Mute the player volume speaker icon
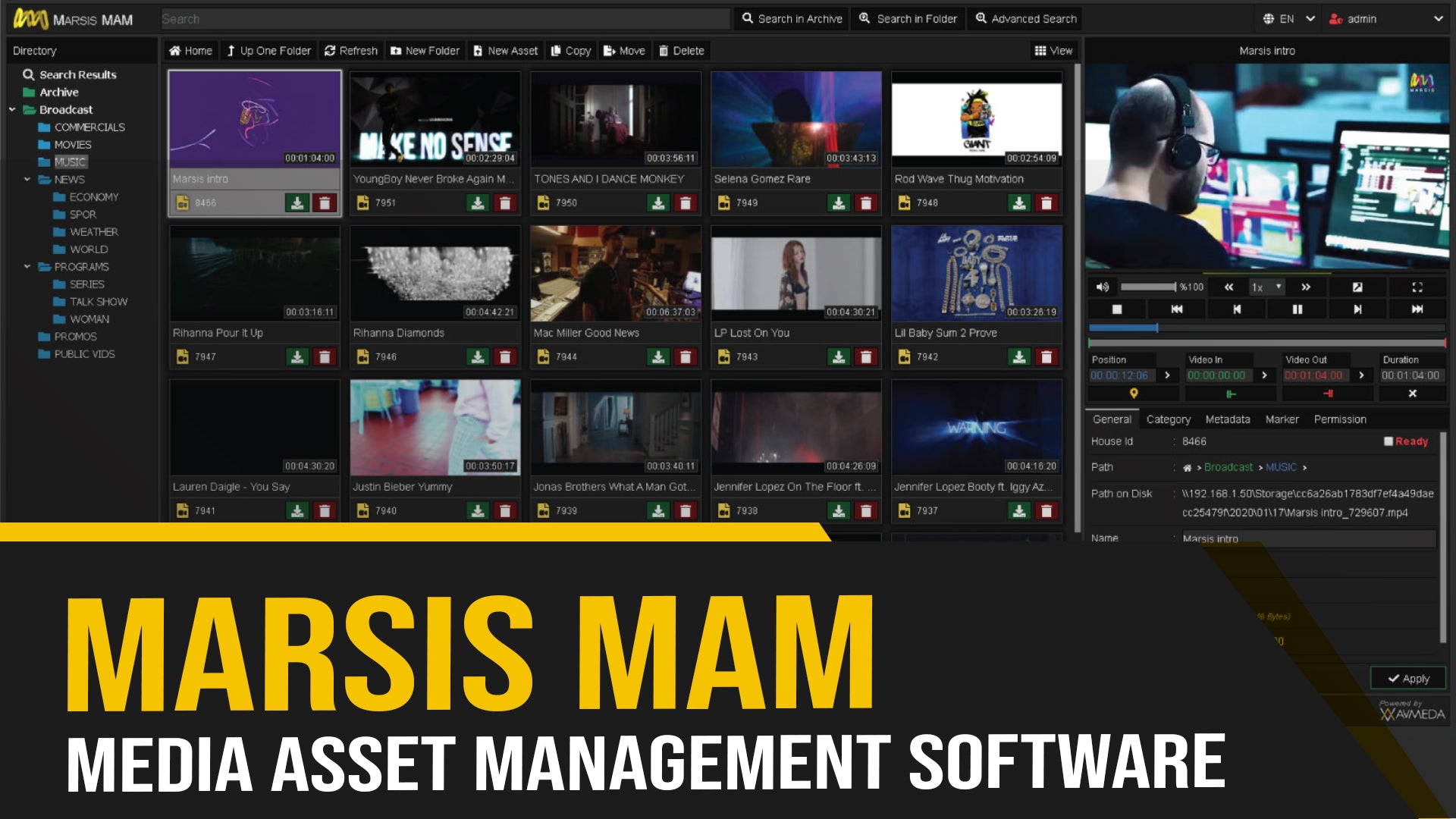Image resolution: width=1456 pixels, height=819 pixels. click(x=1103, y=287)
